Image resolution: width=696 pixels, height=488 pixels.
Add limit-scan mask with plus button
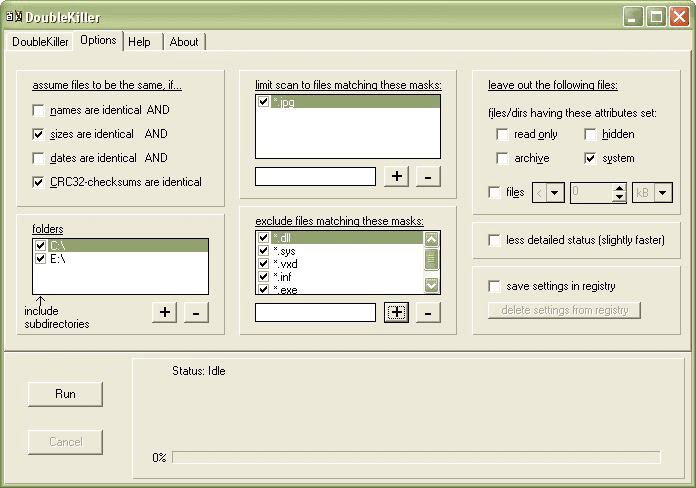(x=396, y=176)
